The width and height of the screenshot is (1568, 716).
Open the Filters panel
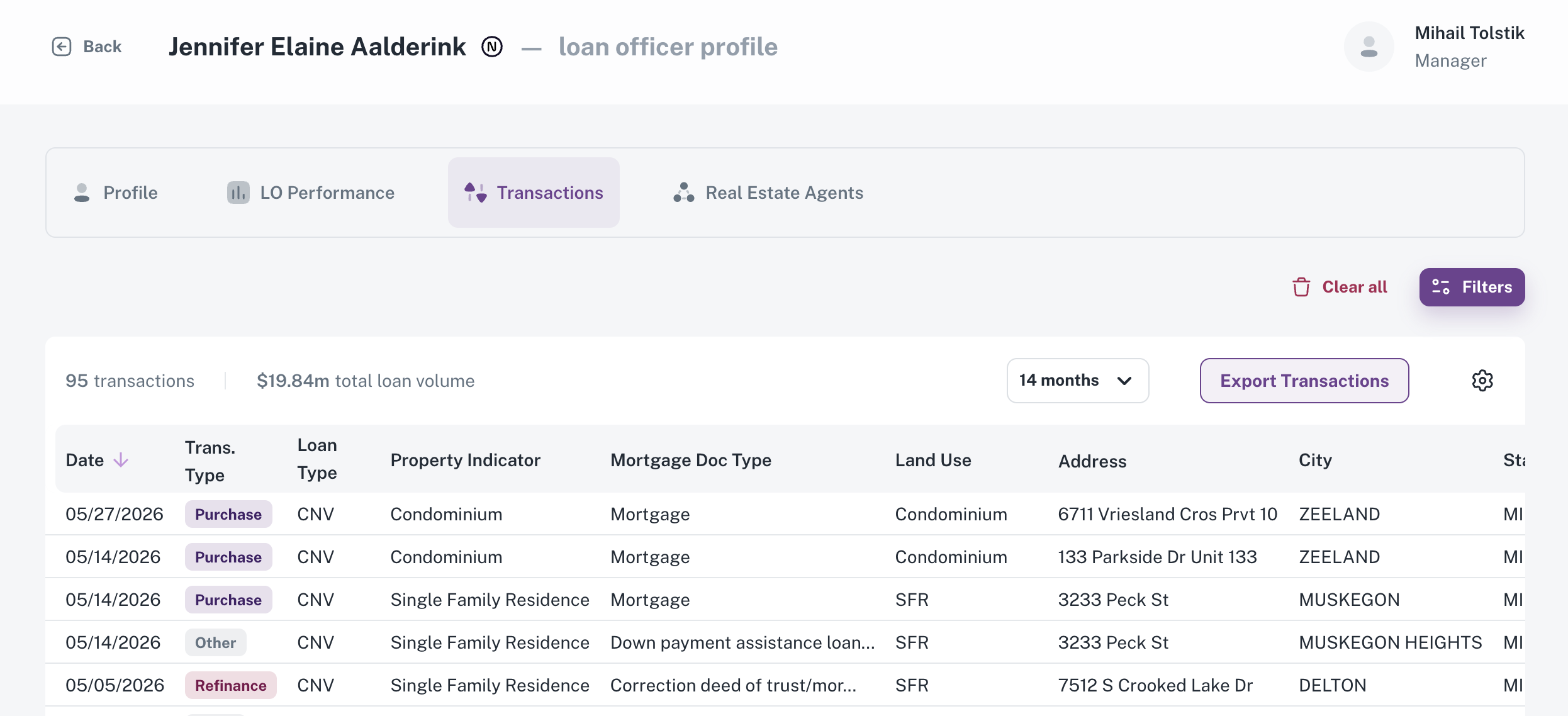[x=1472, y=287]
